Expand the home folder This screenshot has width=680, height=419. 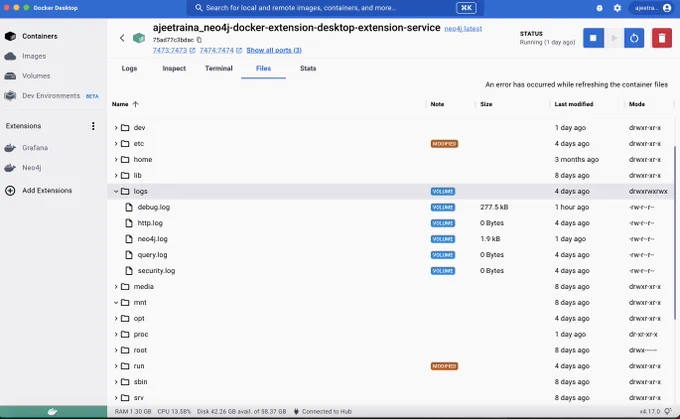pyautogui.click(x=116, y=159)
